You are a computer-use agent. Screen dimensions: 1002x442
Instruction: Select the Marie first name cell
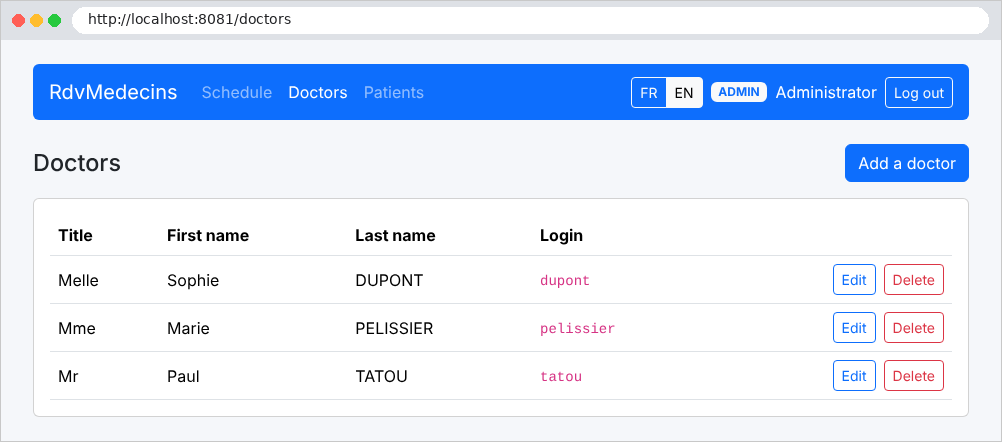pyautogui.click(x=188, y=328)
